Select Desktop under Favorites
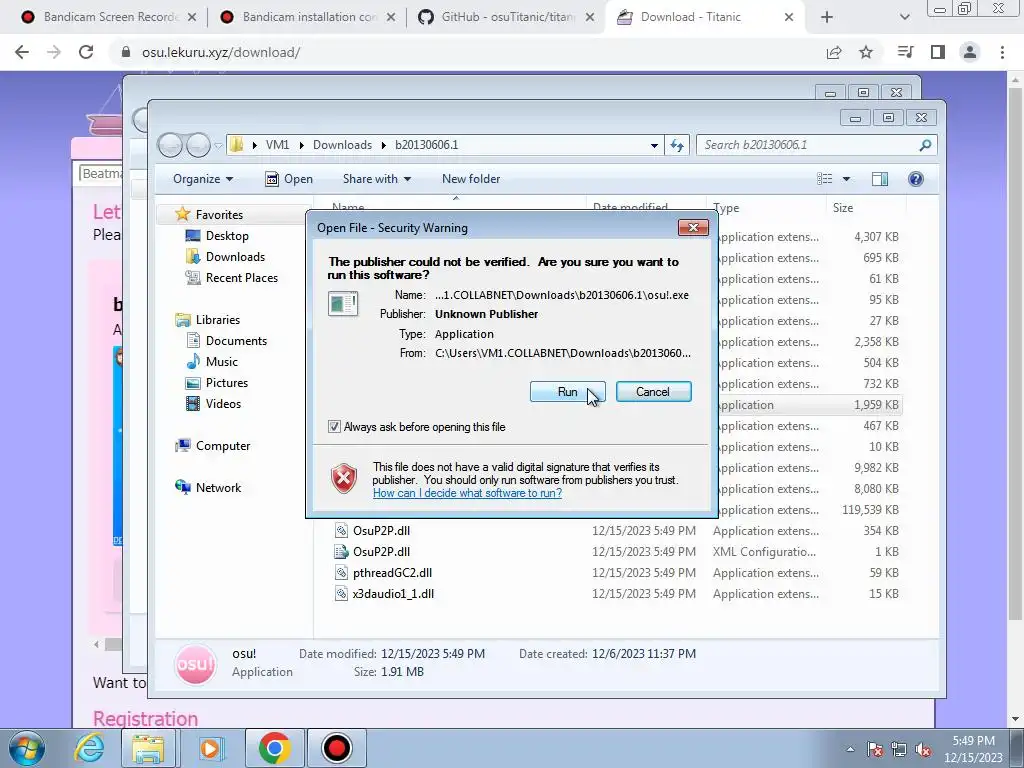The width and height of the screenshot is (1024, 768). click(x=227, y=236)
